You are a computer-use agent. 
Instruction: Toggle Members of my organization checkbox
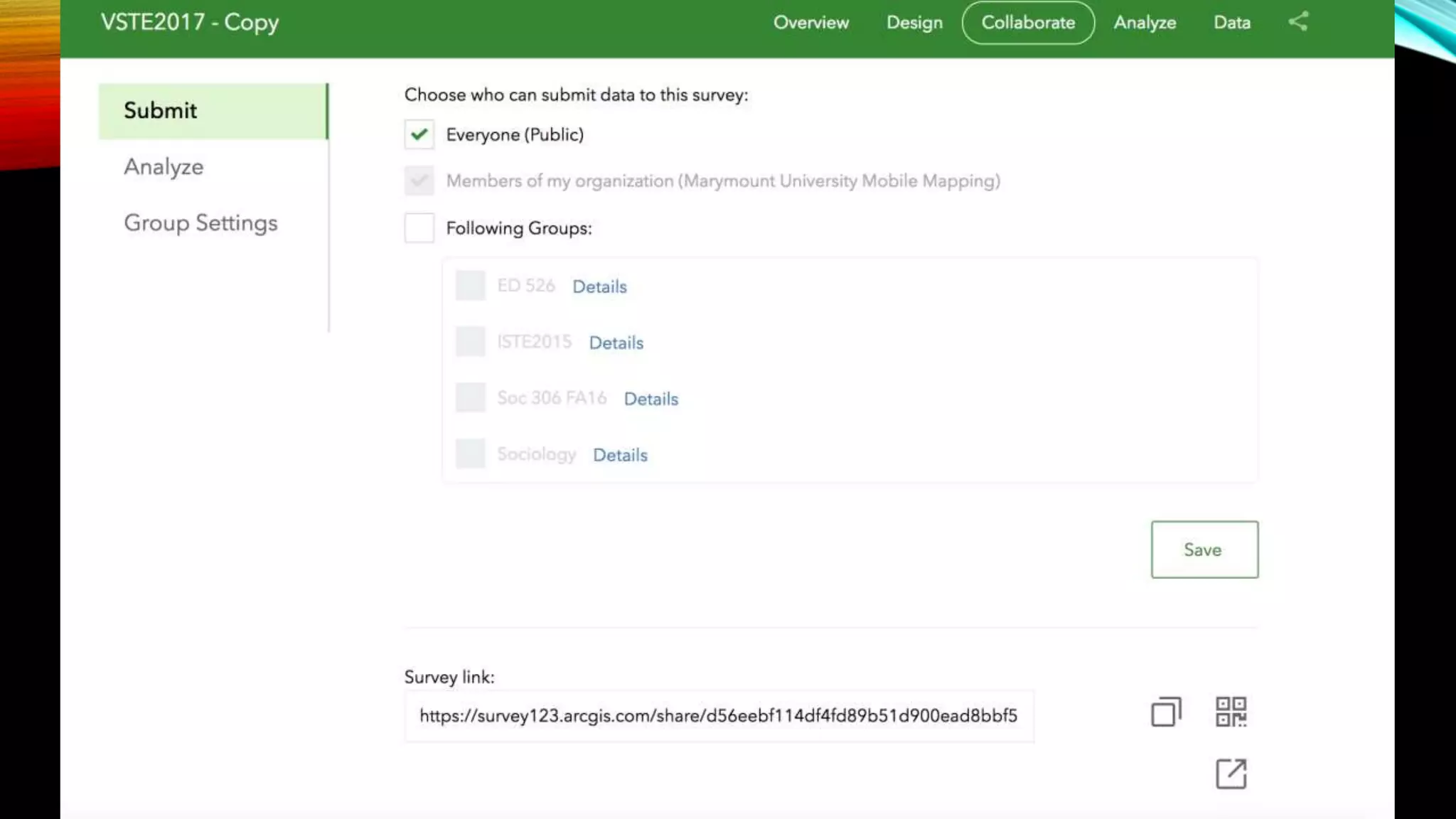[419, 181]
